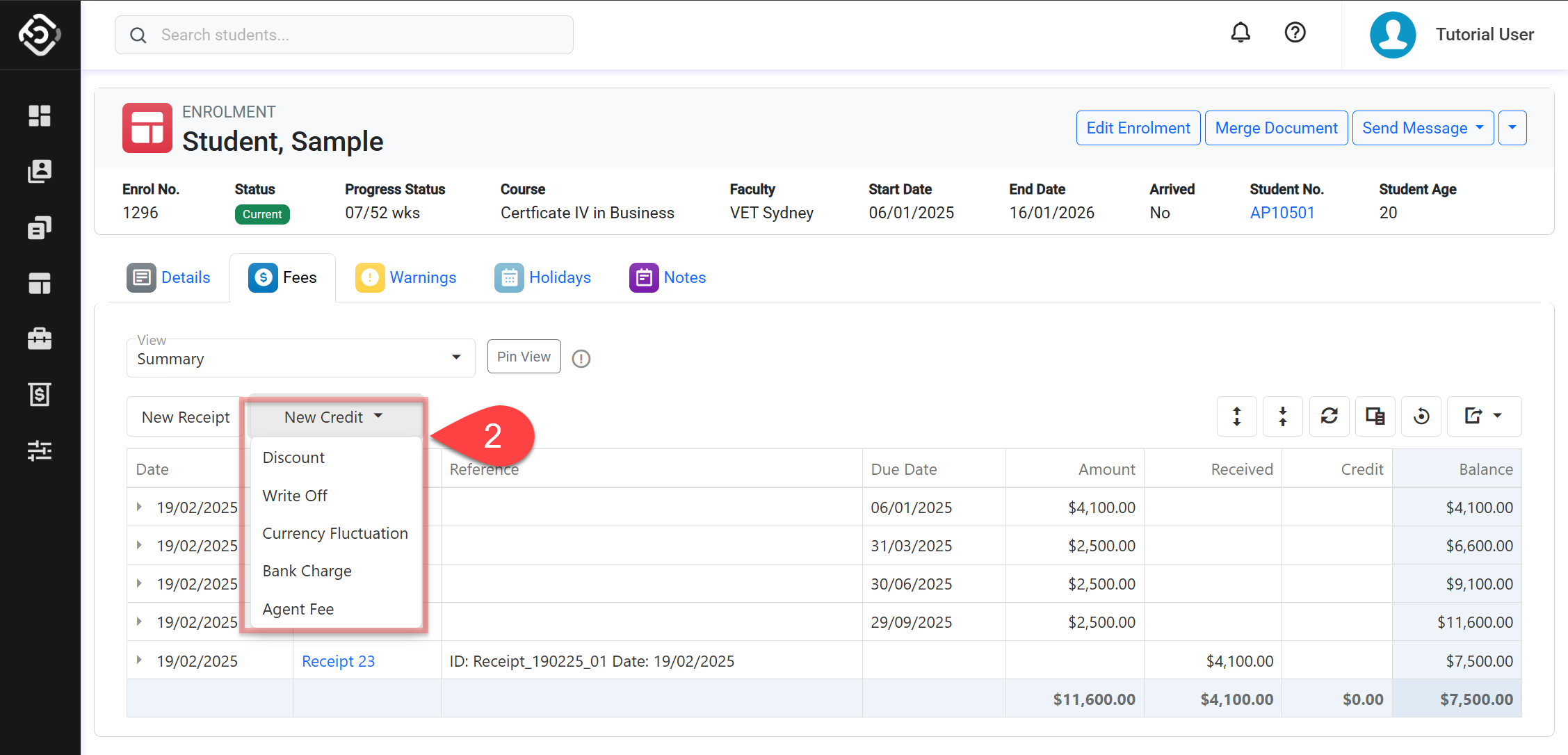Open the Send Message dropdown
This screenshot has height=755, width=1568.
pos(1423,128)
